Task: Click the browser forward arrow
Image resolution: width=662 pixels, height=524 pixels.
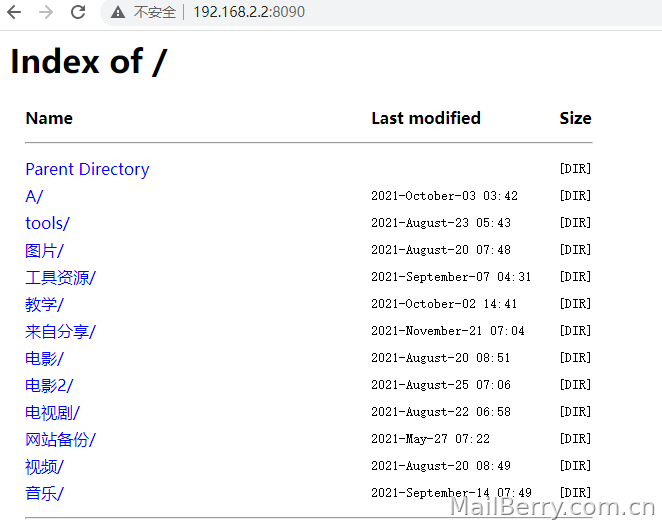Action: point(46,12)
